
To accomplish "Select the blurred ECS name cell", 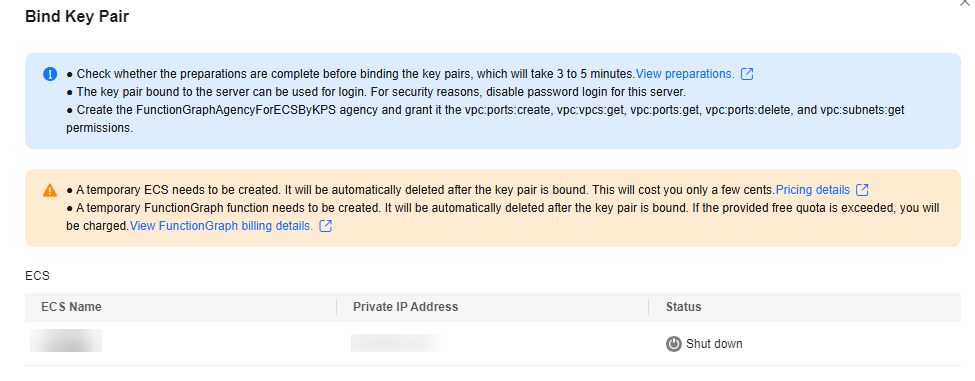I will [x=66, y=341].
